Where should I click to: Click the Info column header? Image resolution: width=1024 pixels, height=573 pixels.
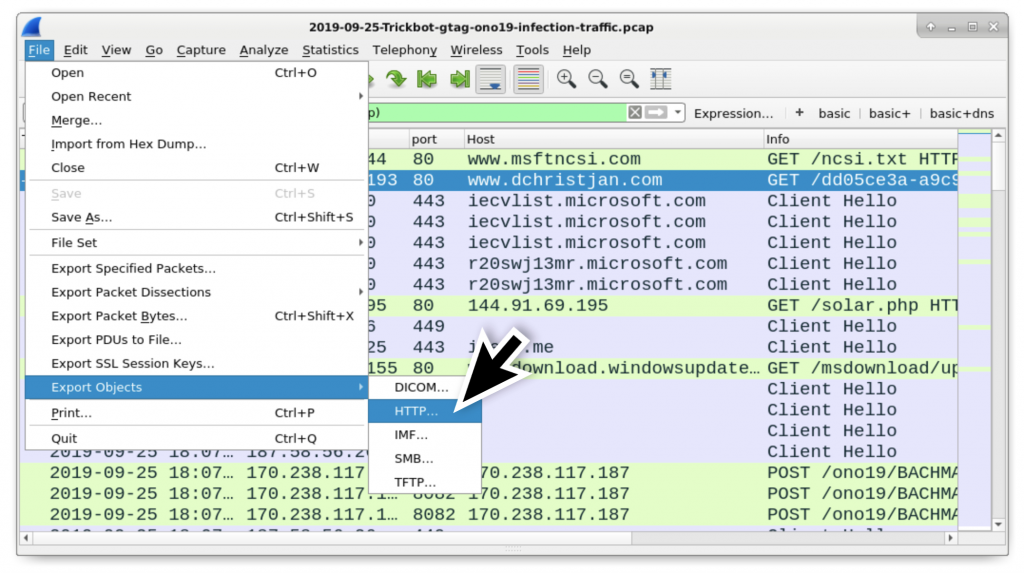pyautogui.click(x=861, y=139)
